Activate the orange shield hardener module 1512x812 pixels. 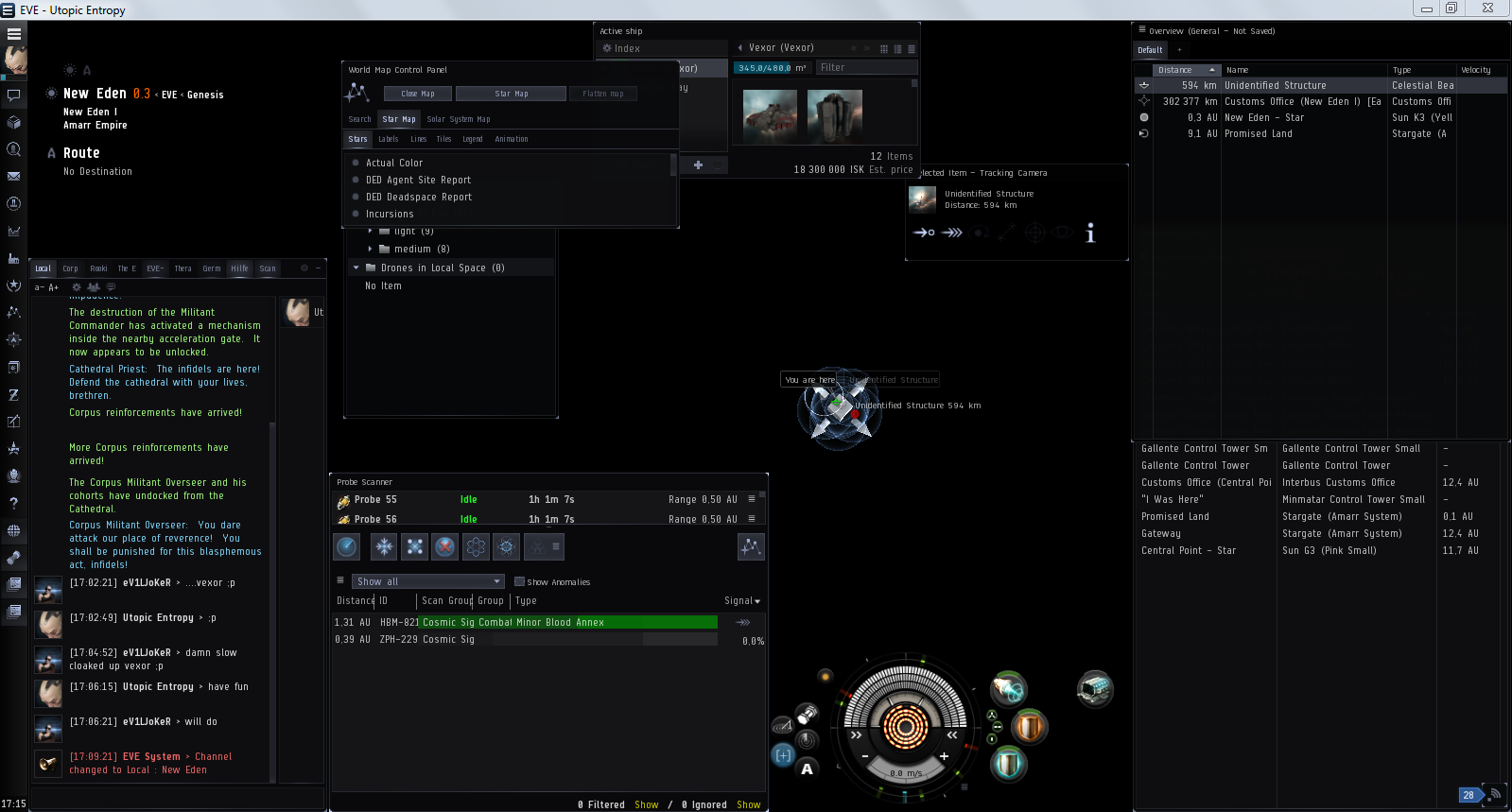(1029, 727)
